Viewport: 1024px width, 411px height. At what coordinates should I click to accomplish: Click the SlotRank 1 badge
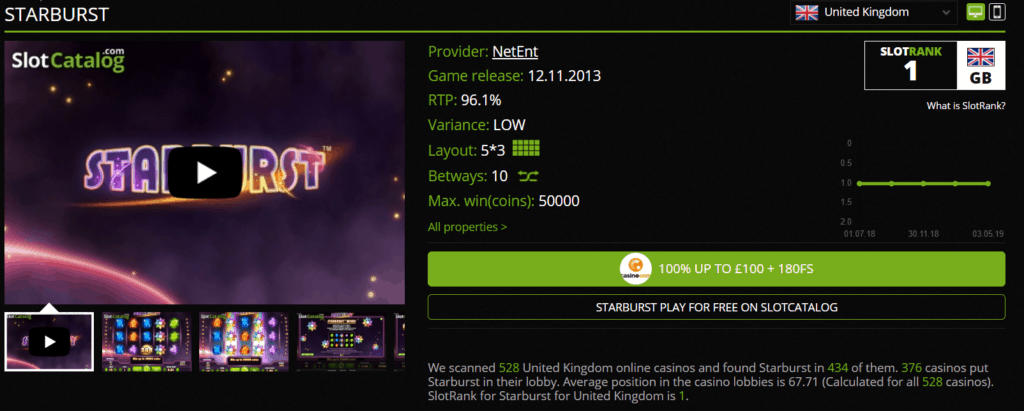click(910, 65)
